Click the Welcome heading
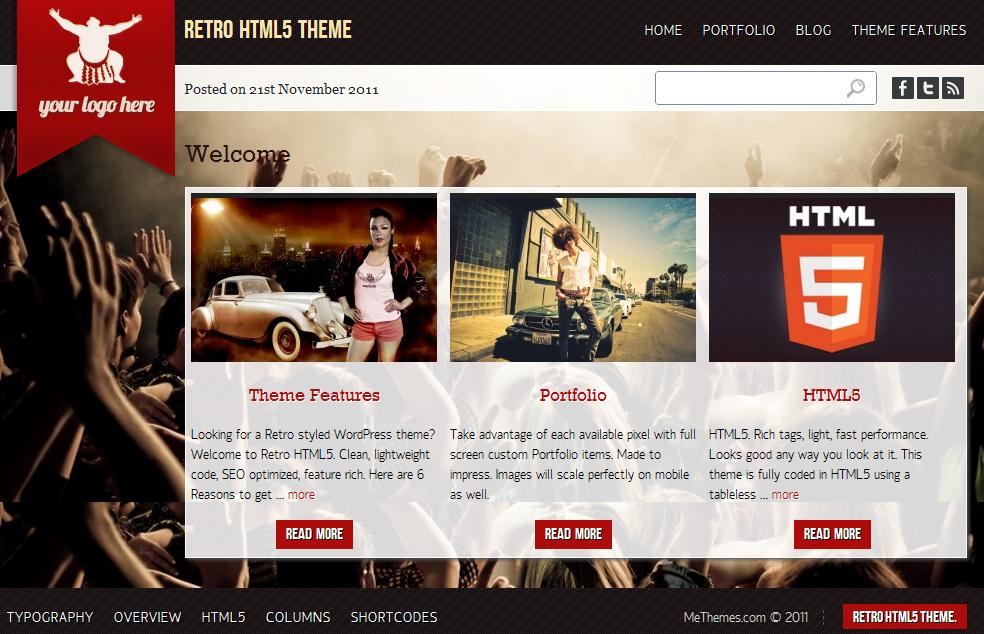The image size is (984, 634). coord(237,154)
